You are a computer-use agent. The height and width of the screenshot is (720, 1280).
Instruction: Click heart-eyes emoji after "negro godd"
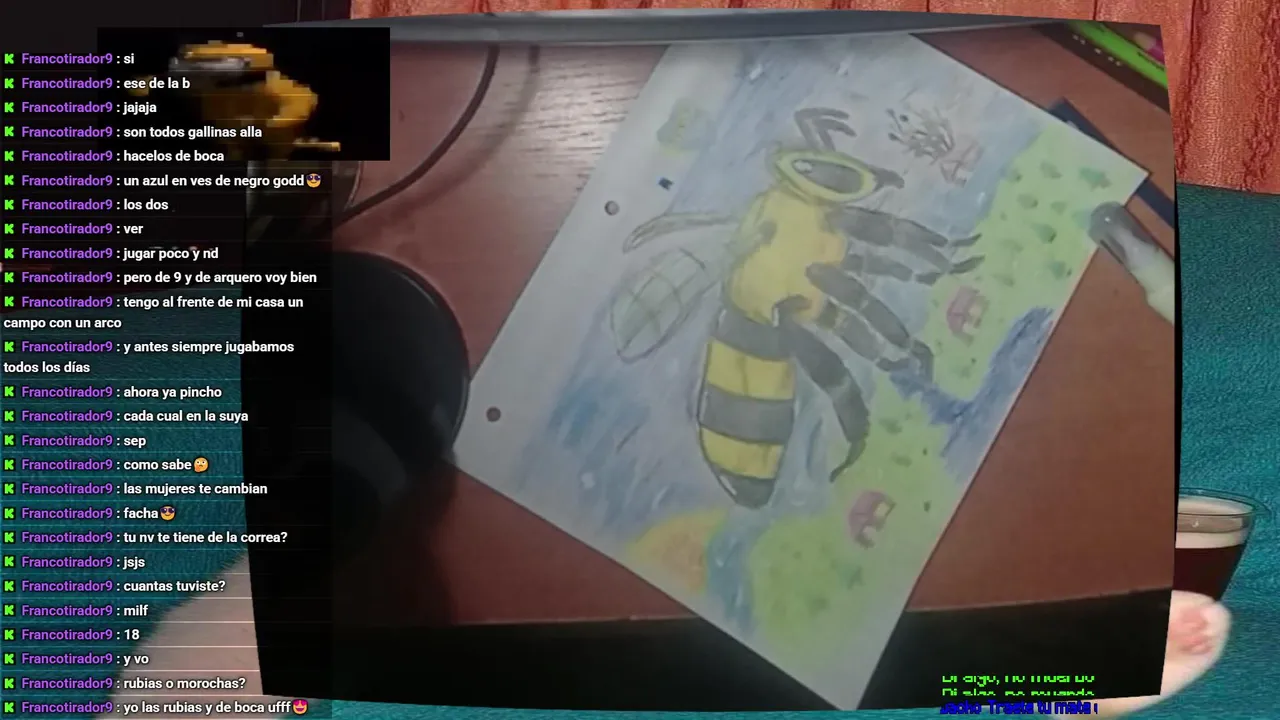[314, 181]
